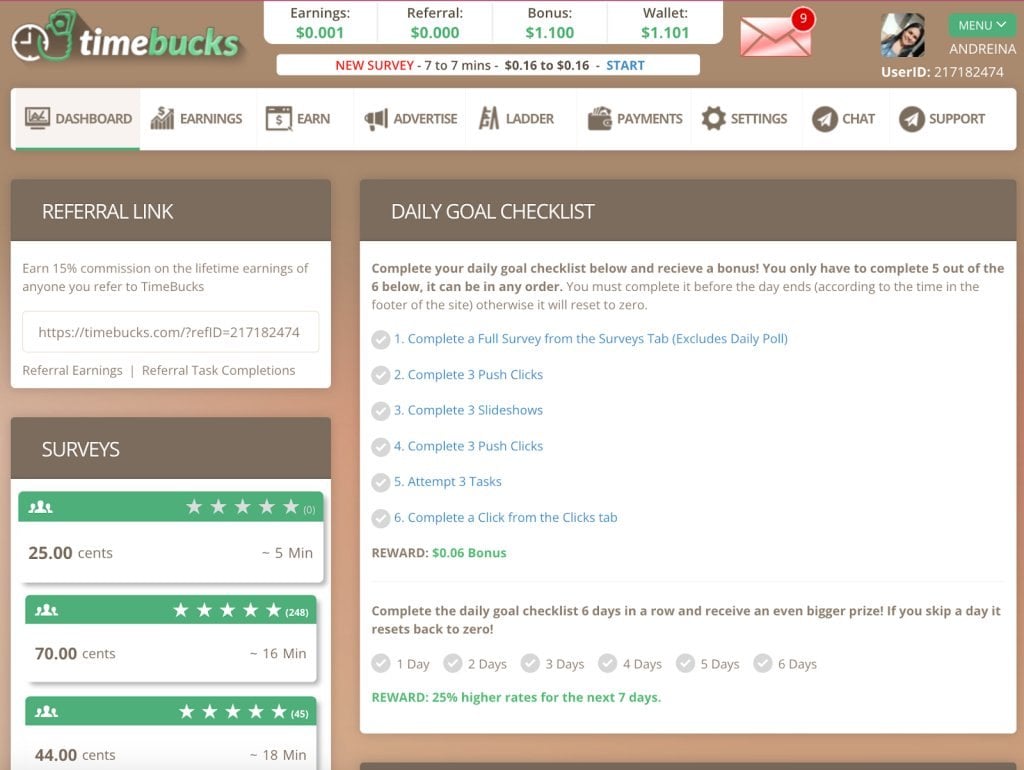Click the Chat tab label
The width and height of the screenshot is (1024, 770).
pyautogui.click(x=858, y=119)
